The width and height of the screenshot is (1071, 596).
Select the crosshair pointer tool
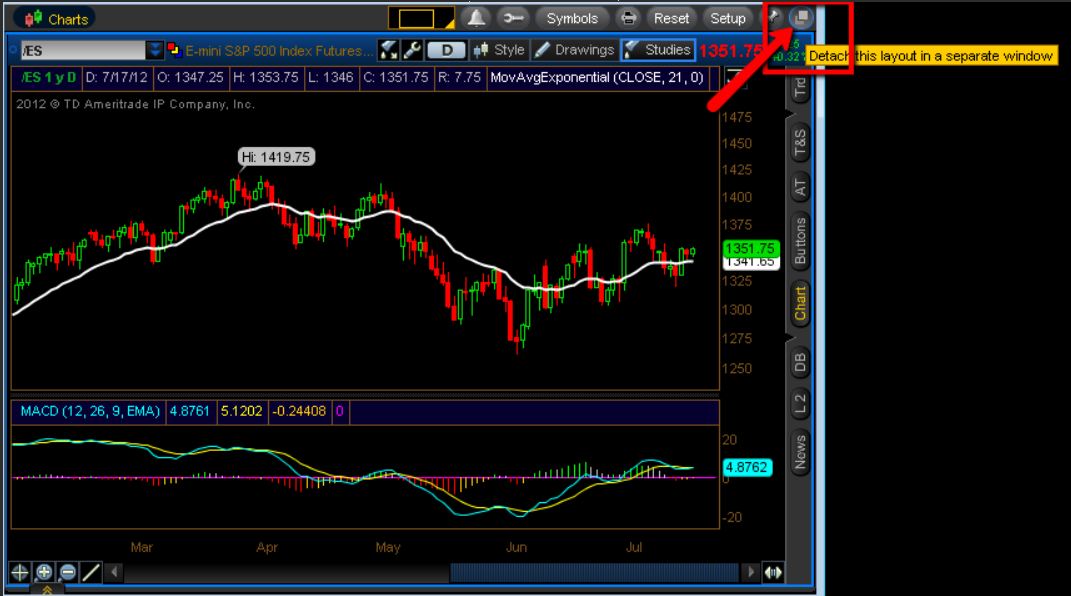tap(20, 572)
